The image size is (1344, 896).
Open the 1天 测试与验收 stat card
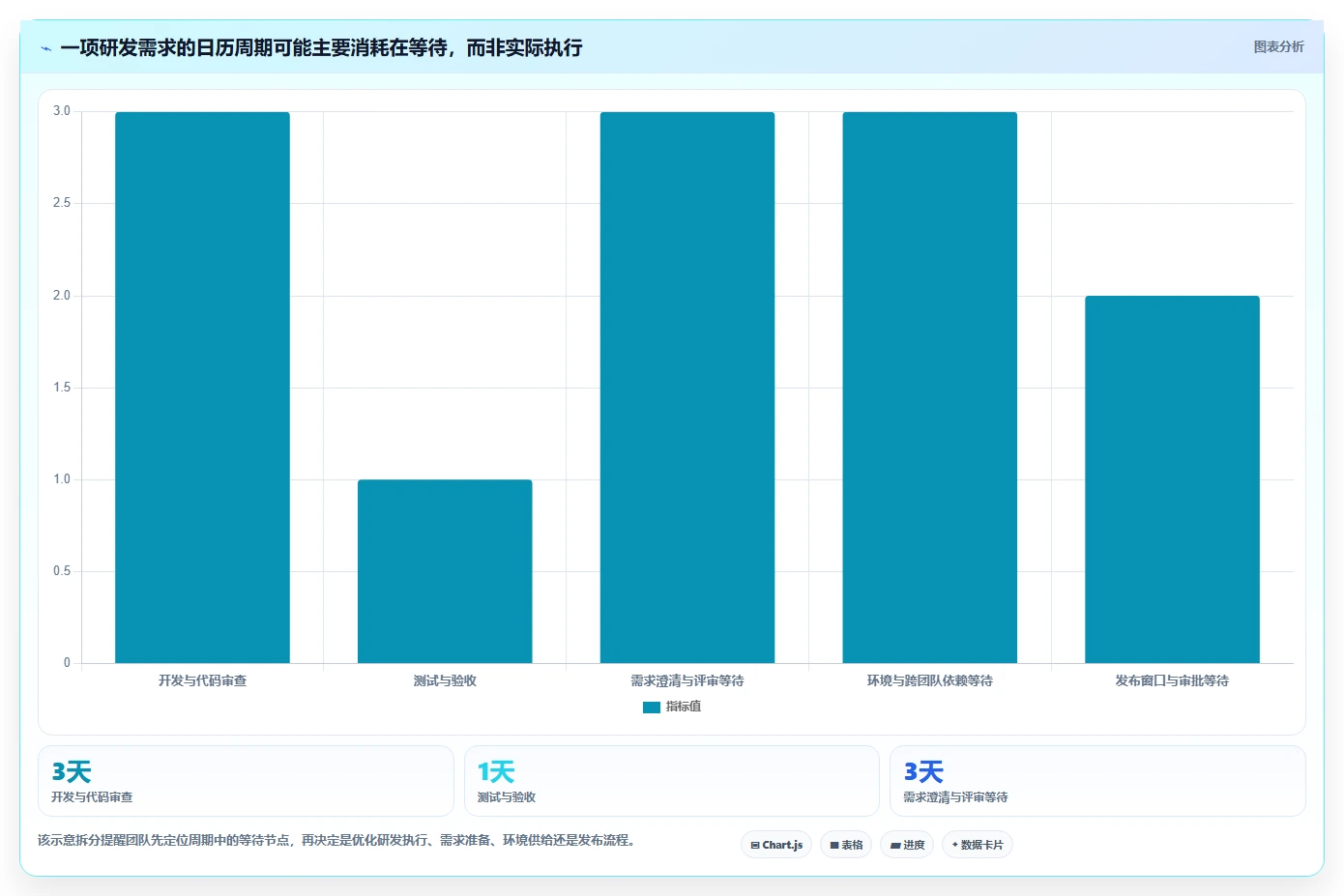pos(672,781)
